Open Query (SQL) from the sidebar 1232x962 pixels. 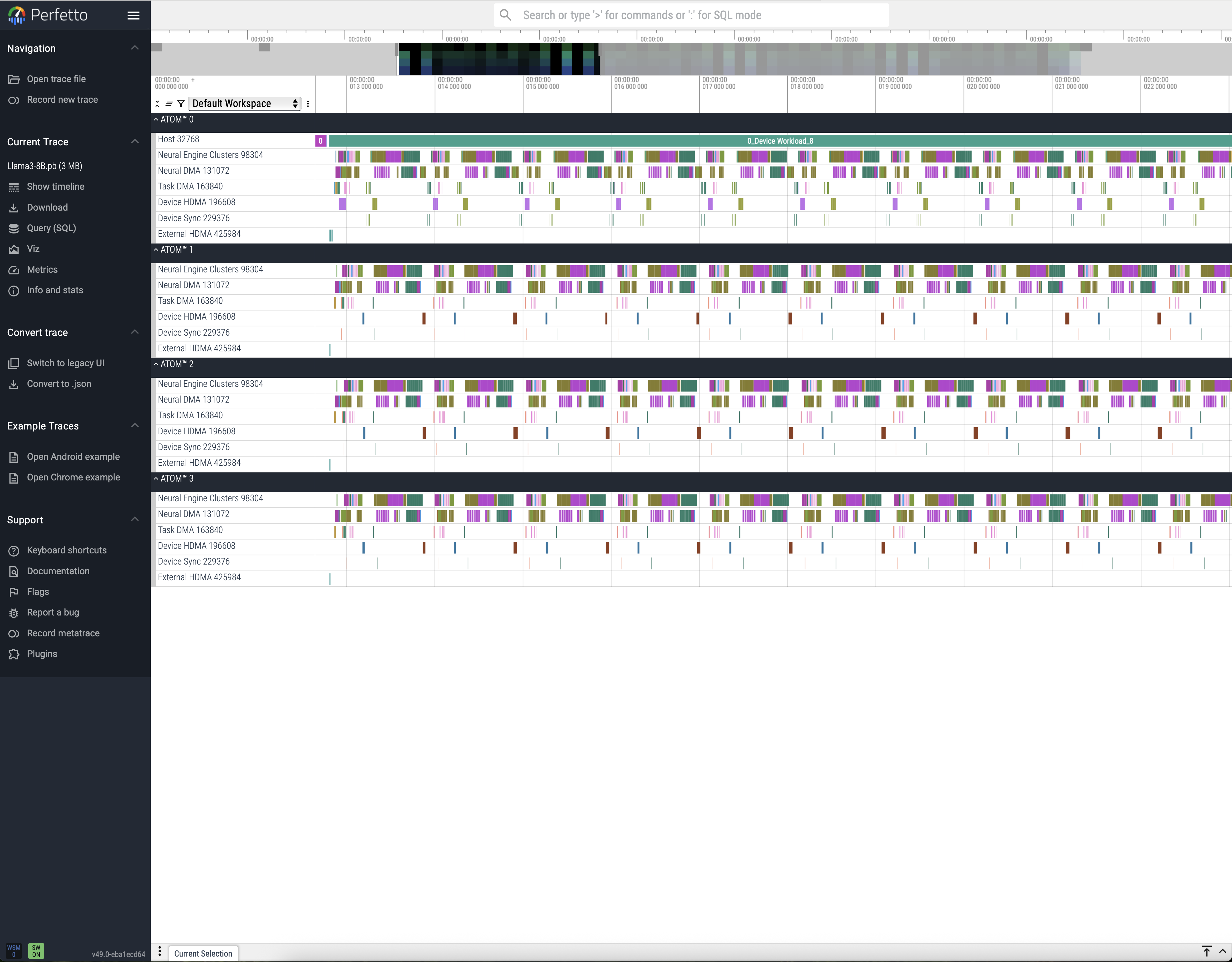[x=51, y=228]
